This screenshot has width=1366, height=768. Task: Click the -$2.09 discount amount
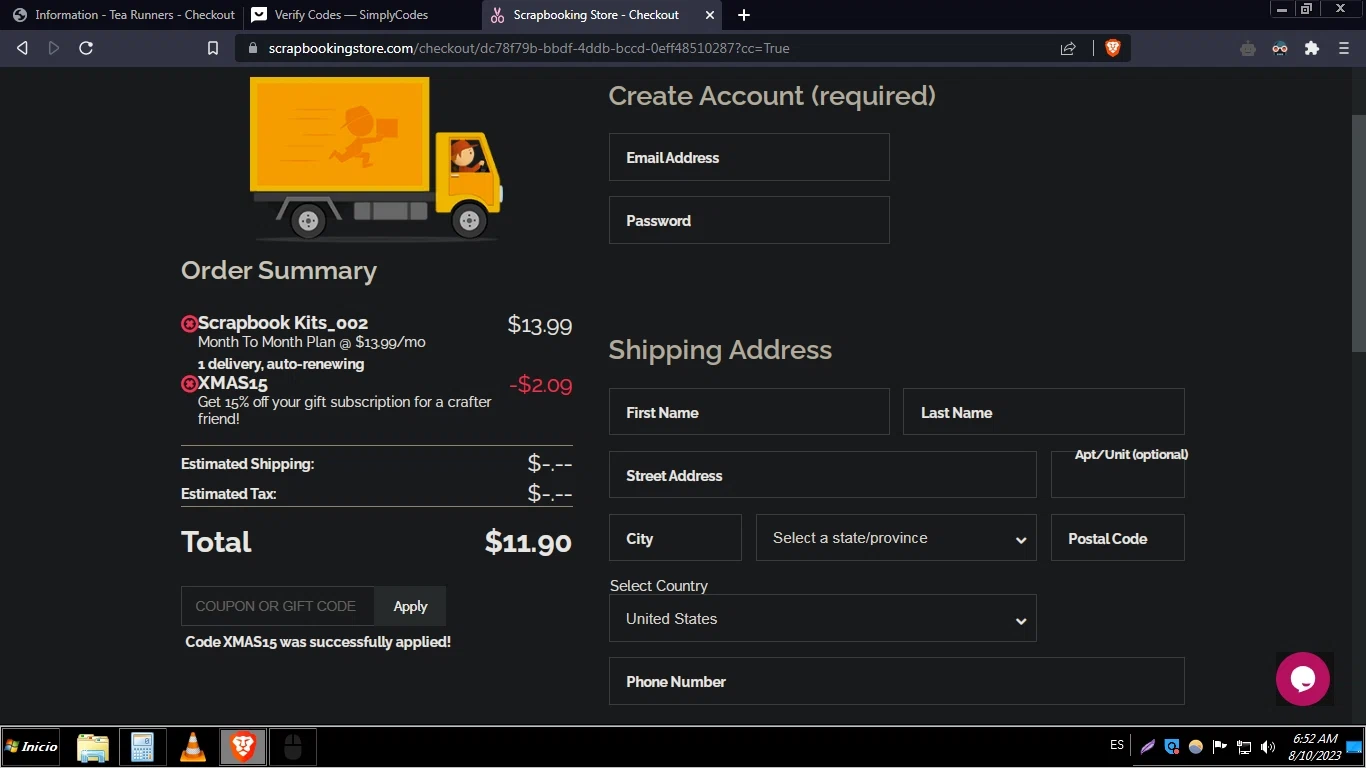(x=541, y=385)
